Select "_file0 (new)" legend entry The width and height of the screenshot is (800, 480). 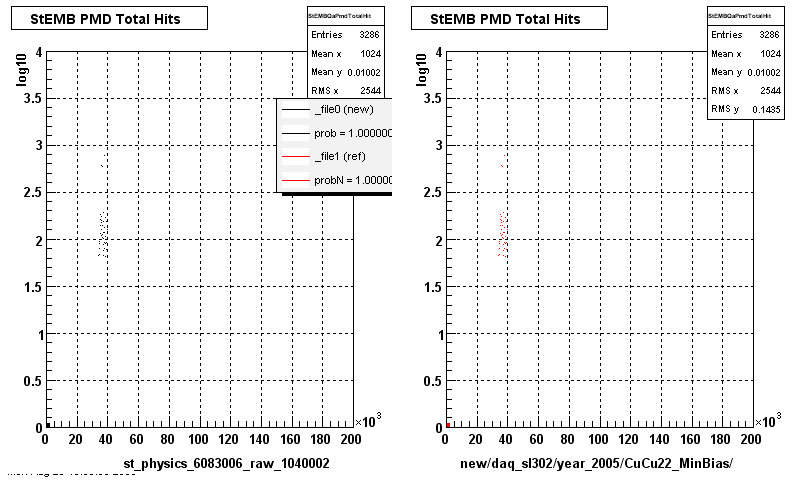point(344,109)
